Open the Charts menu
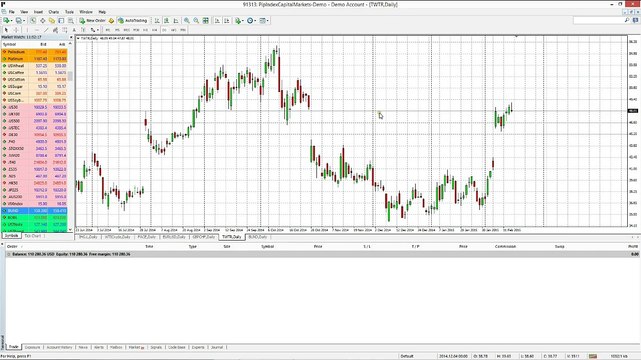 54,12
